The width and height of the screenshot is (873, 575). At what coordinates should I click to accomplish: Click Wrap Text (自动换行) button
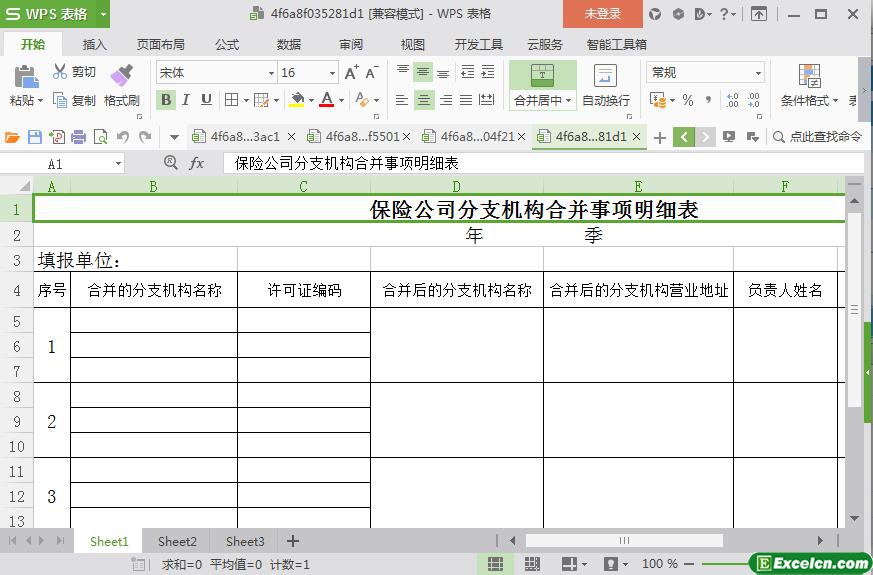(x=606, y=85)
